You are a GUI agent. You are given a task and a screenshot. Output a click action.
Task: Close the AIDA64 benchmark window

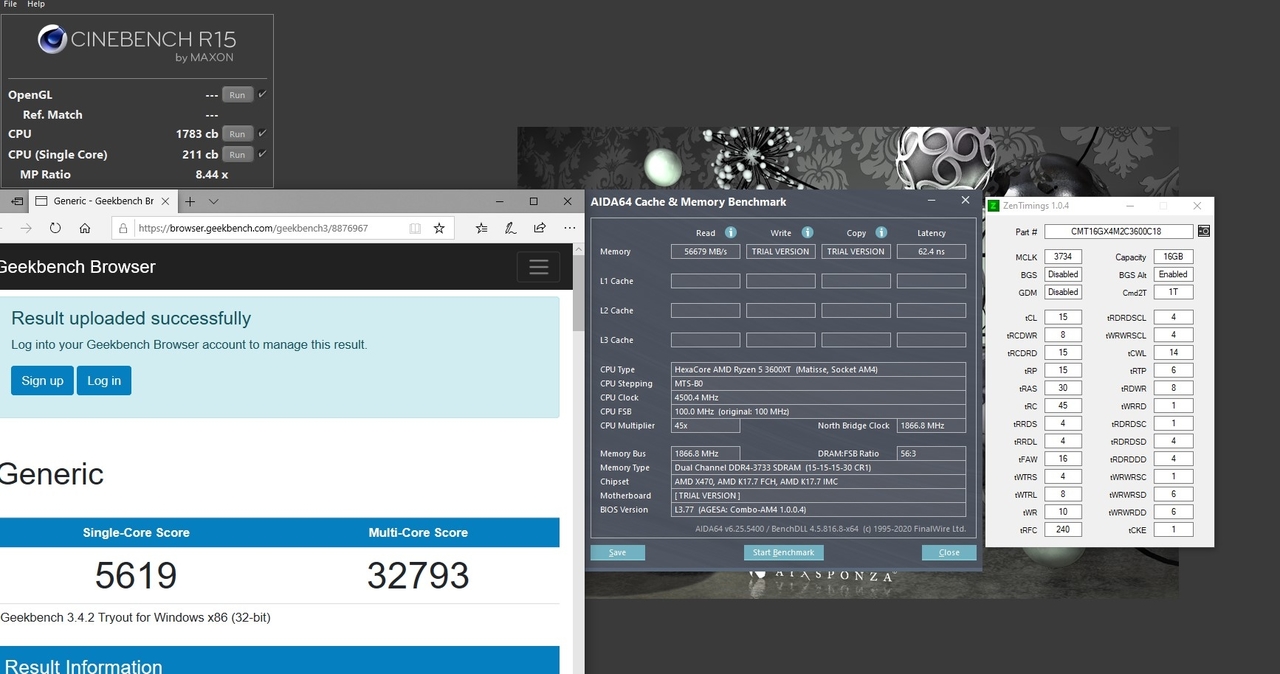pyautogui.click(x=965, y=200)
